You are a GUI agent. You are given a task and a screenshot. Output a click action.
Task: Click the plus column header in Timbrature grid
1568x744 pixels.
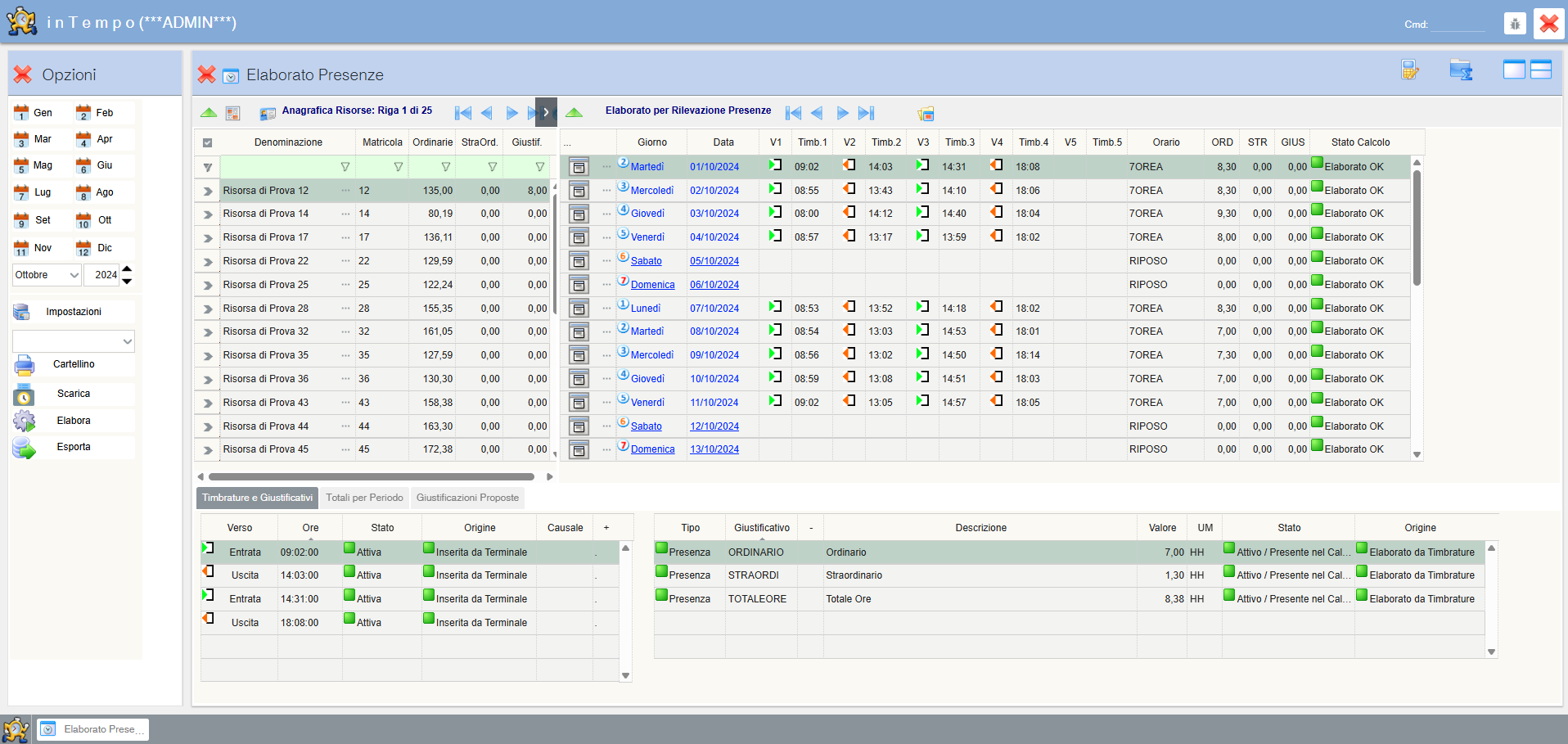(606, 528)
